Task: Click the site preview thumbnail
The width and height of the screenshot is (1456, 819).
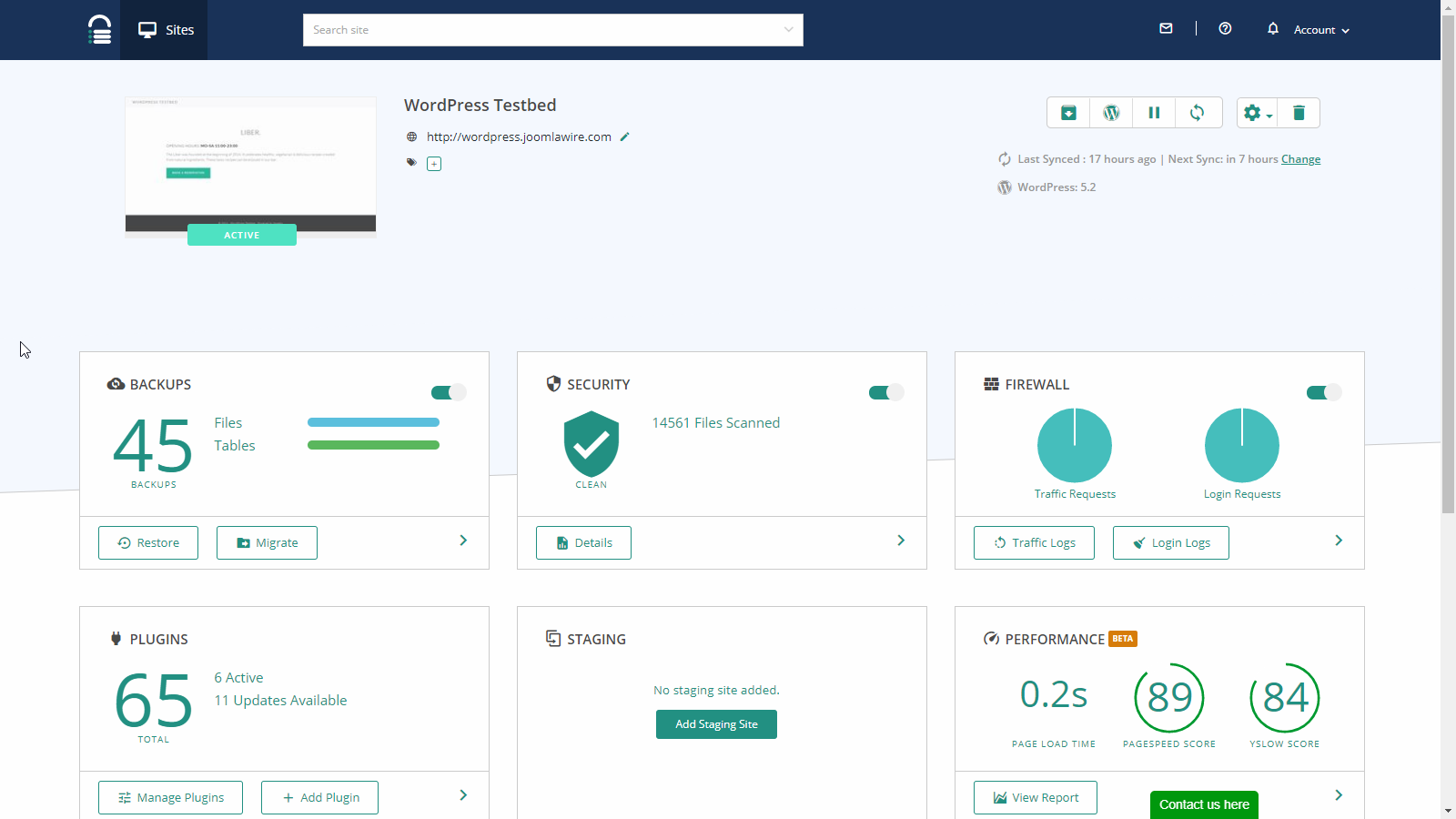Action: [x=250, y=165]
